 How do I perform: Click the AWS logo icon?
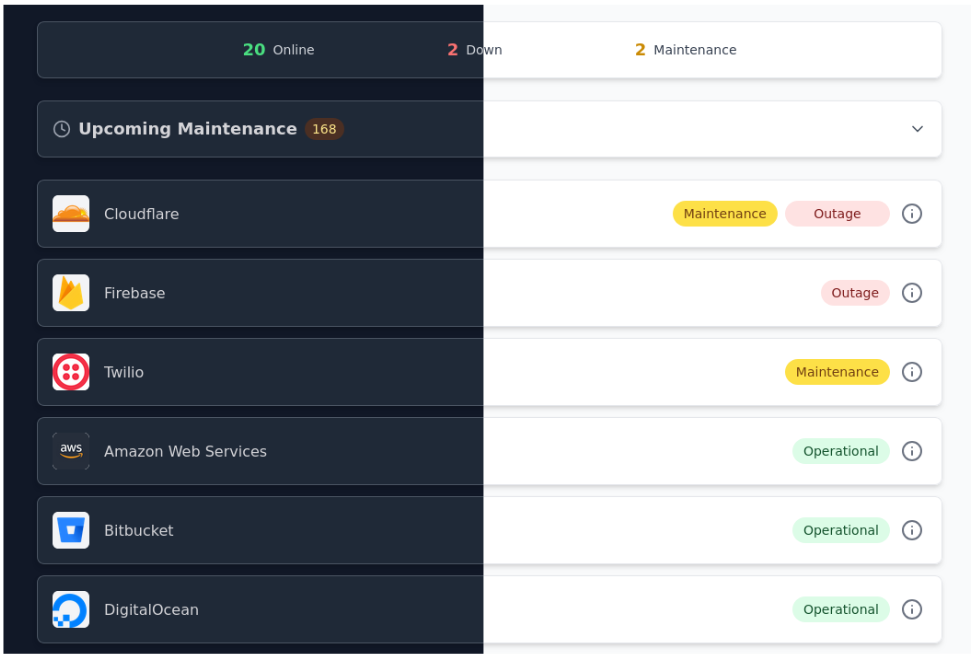71,451
